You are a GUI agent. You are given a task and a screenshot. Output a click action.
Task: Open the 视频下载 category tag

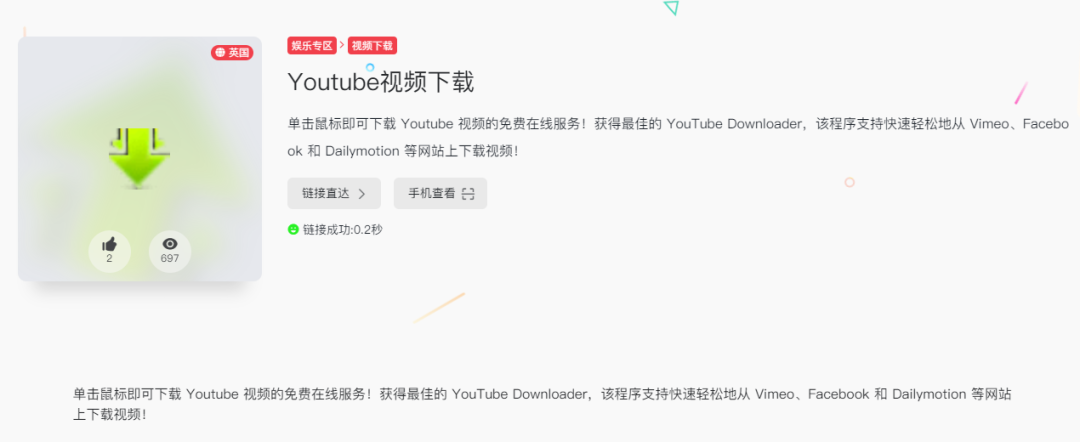point(372,46)
